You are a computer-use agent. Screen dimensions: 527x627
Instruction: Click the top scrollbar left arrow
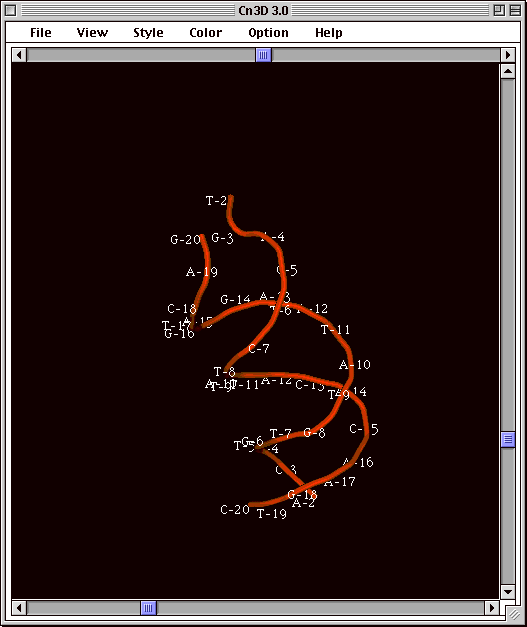(19, 55)
